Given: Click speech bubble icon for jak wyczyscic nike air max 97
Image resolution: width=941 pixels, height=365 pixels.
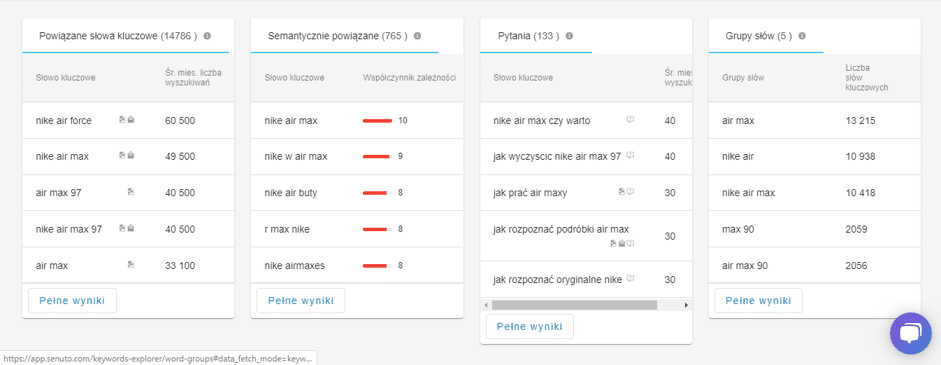Looking at the screenshot, I should pos(630,155).
